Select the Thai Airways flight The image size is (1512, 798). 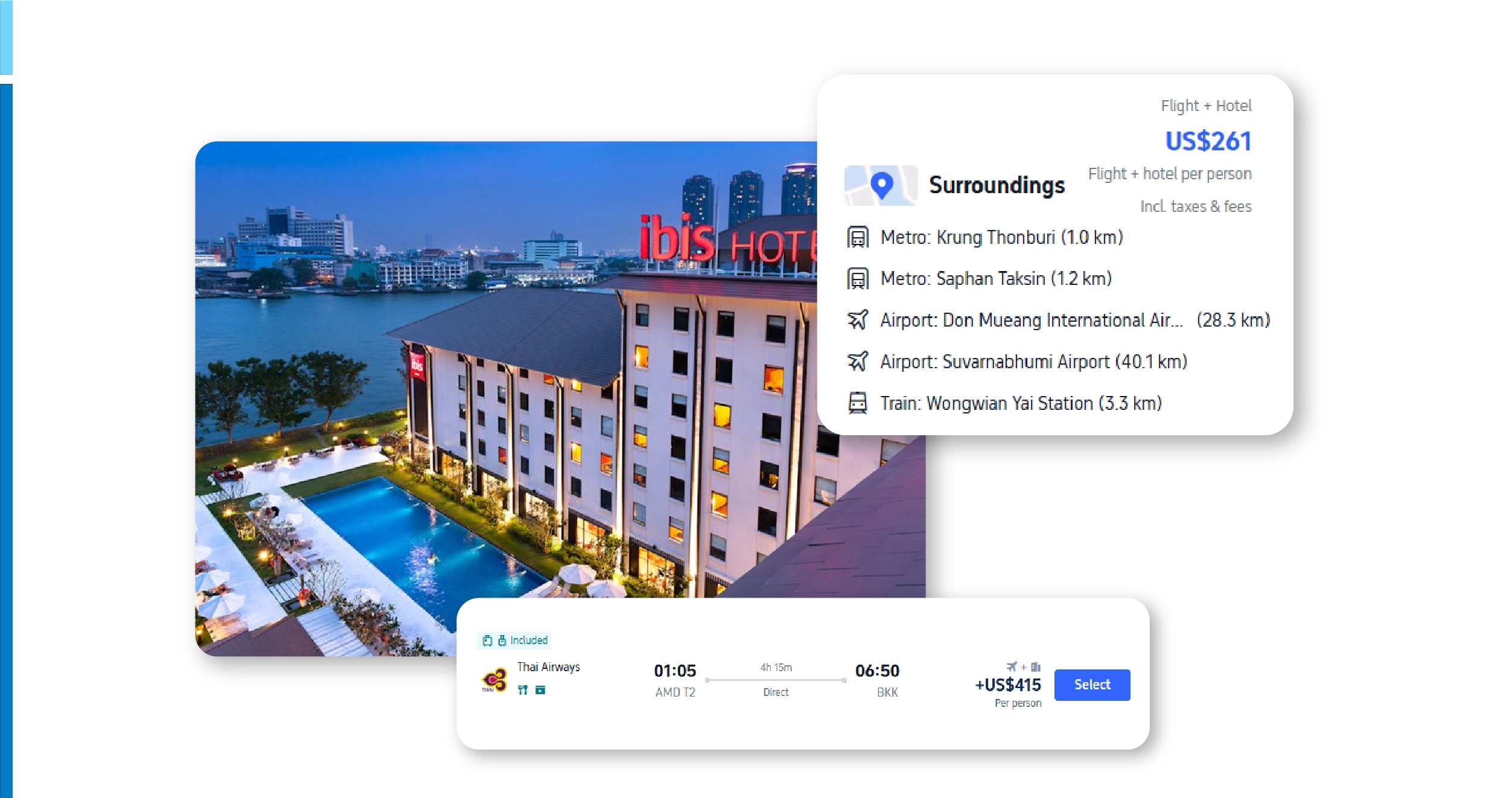coord(1092,685)
